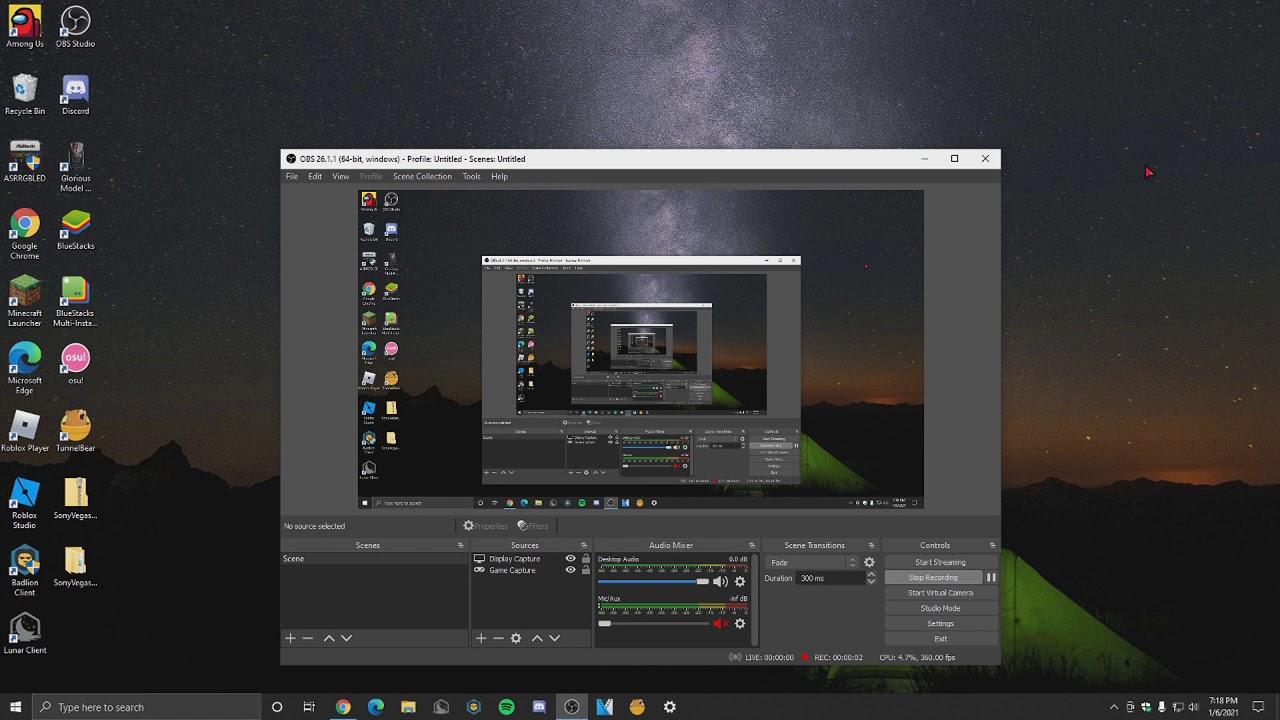Click Stop Recording button

point(933,577)
